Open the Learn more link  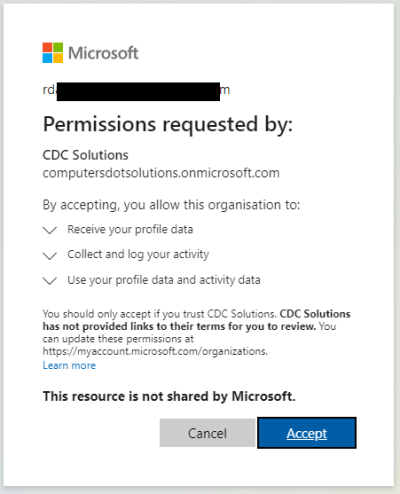click(x=69, y=365)
